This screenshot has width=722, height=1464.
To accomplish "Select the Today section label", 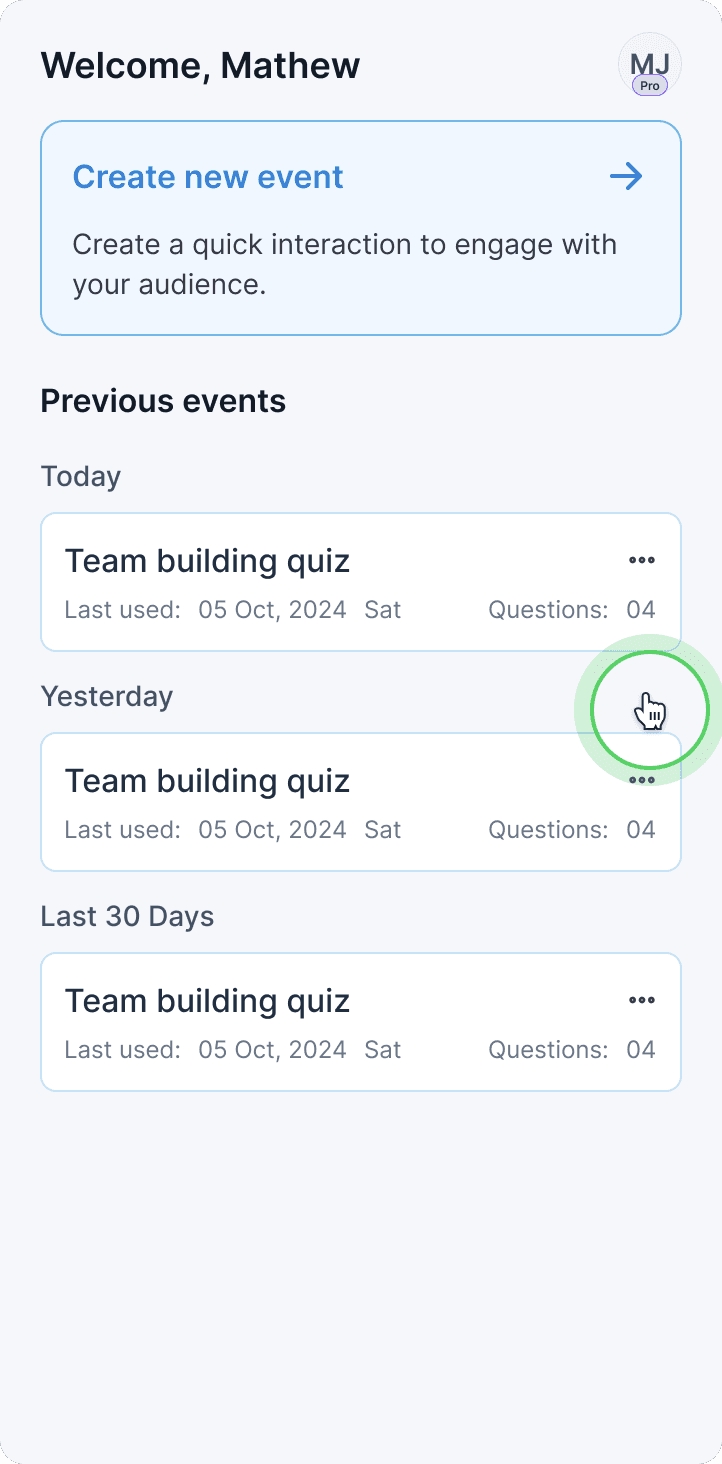I will coord(80,476).
